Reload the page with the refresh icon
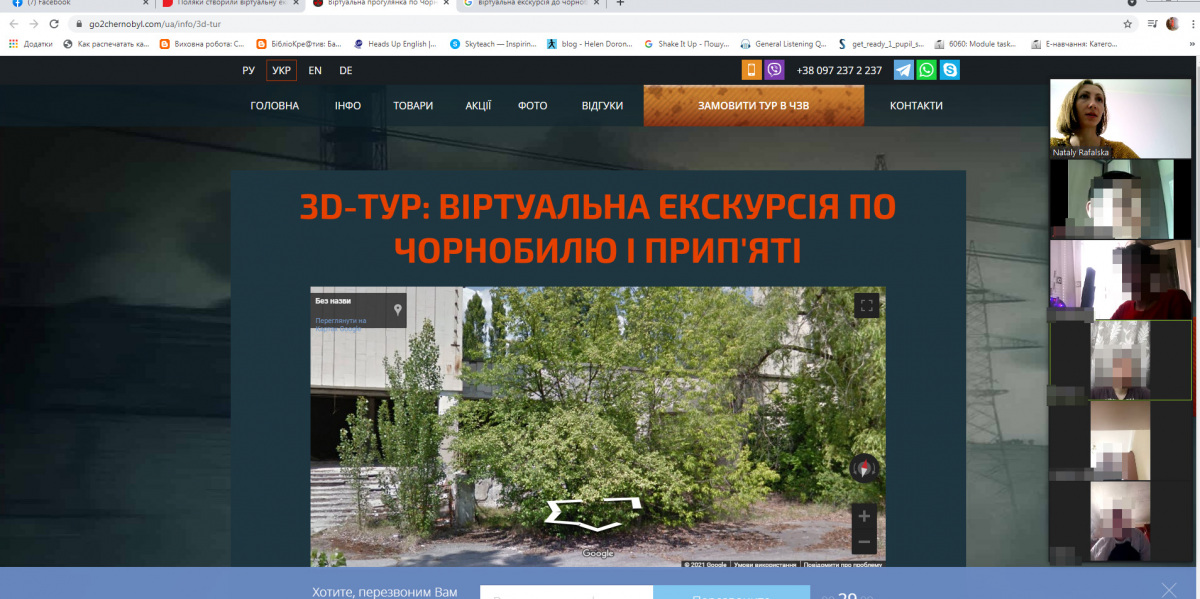 coord(56,24)
